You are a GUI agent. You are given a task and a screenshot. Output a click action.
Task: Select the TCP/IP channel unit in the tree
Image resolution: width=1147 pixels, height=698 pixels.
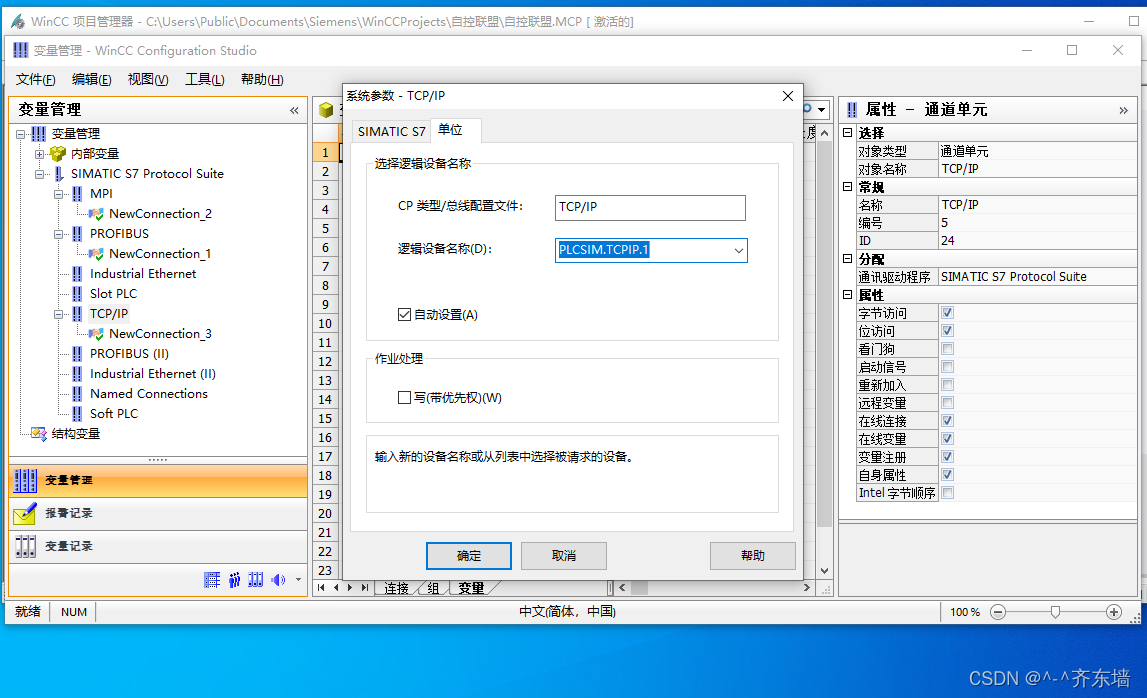click(109, 313)
